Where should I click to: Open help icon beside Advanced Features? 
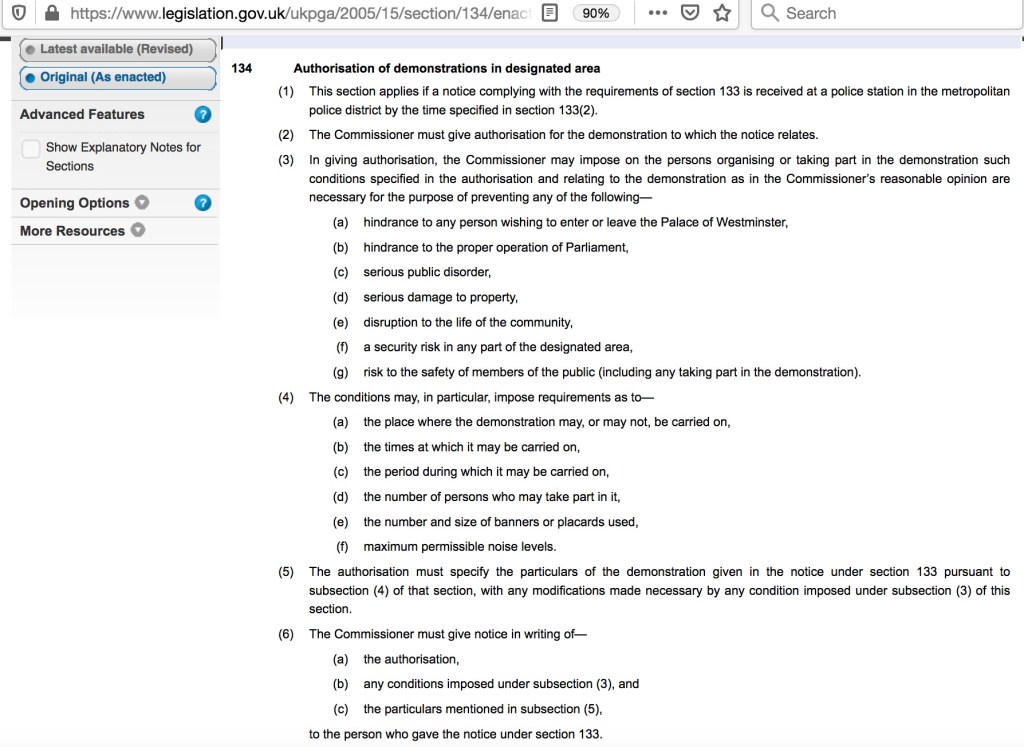coord(203,115)
